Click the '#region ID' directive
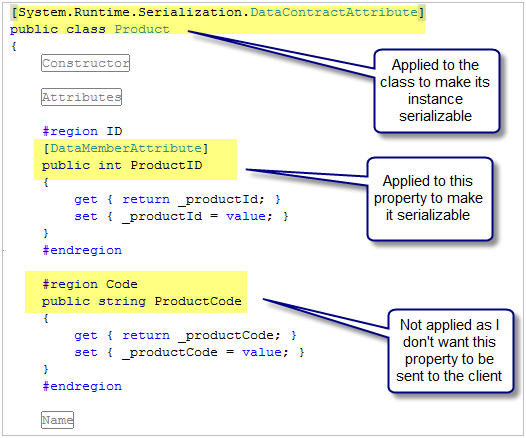526x438 pixels. (x=83, y=131)
